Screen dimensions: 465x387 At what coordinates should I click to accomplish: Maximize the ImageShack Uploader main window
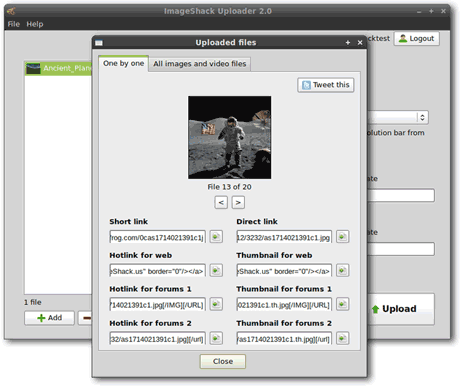[431, 11]
